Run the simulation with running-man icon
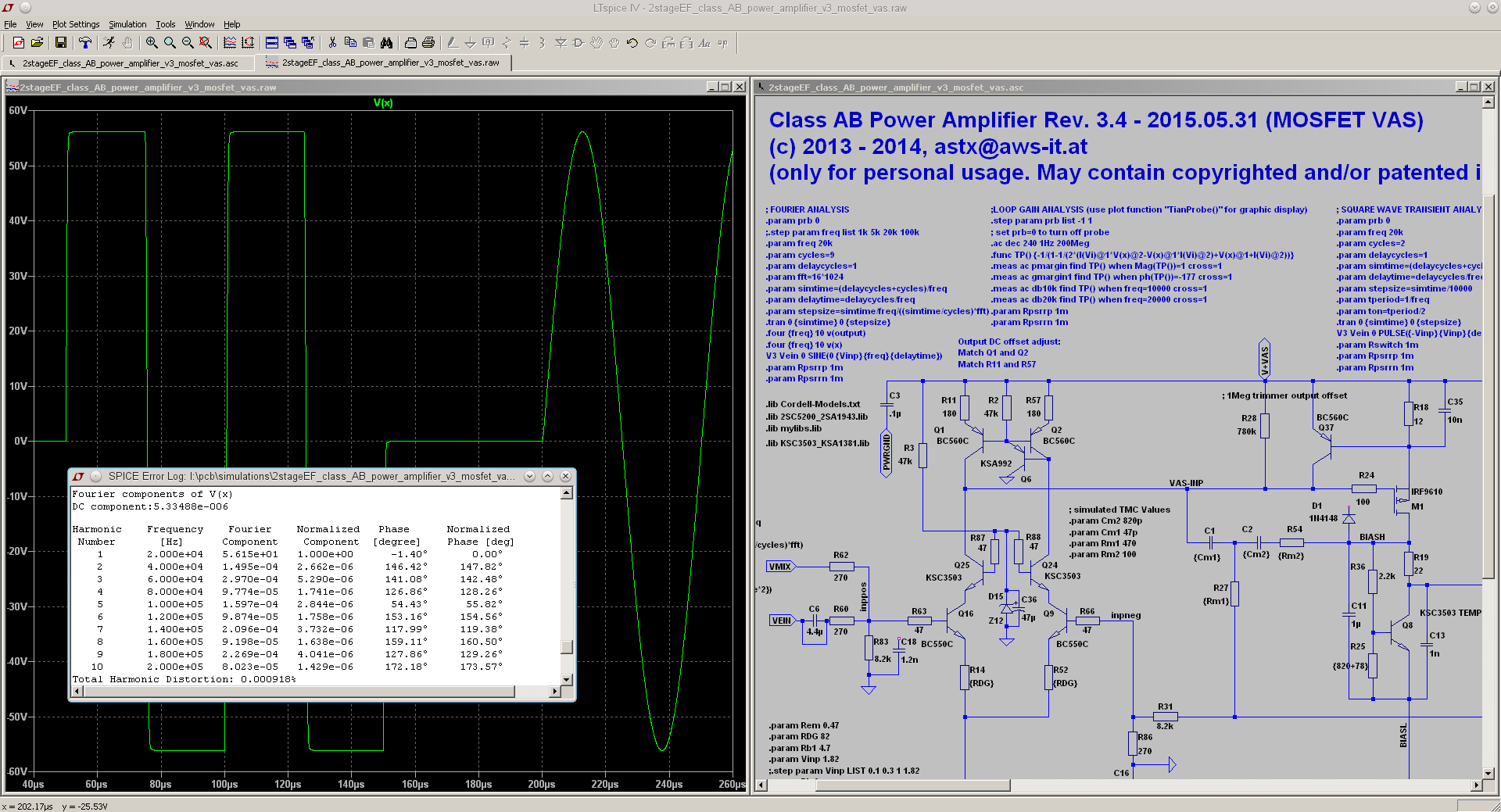Screen dimensions: 1501x812 point(109,43)
